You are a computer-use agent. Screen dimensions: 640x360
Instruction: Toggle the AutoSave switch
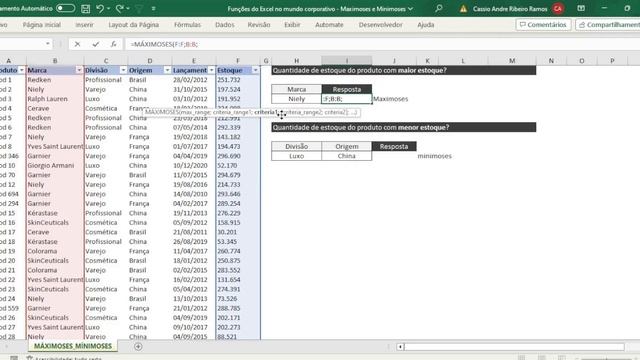65,8
